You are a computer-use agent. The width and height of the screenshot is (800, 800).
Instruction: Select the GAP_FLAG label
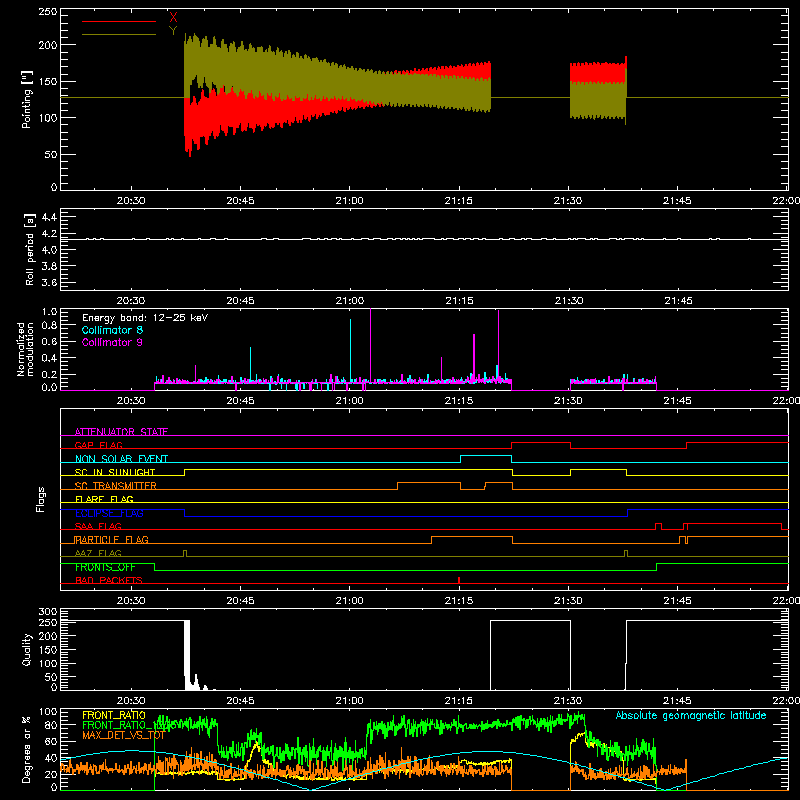[x=98, y=445]
